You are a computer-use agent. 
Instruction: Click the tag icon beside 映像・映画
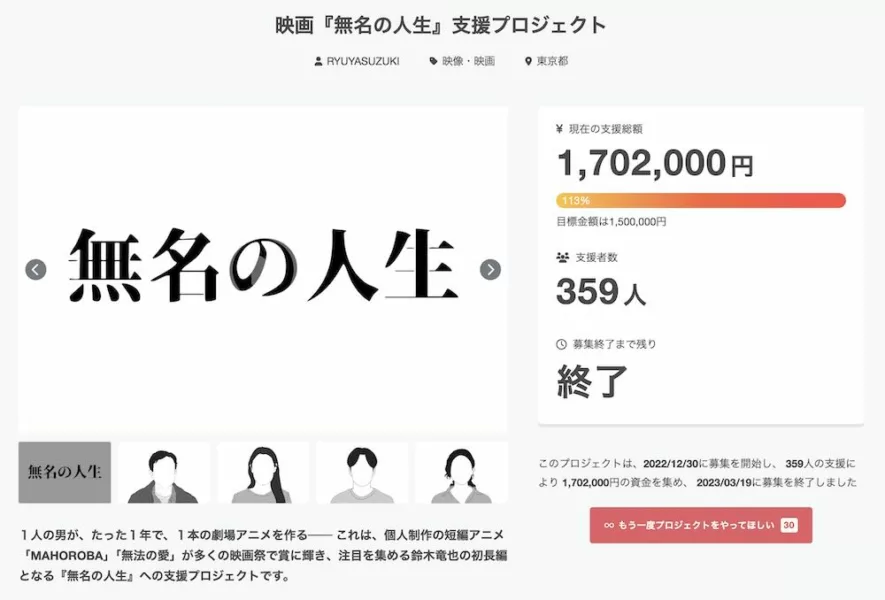[433, 61]
